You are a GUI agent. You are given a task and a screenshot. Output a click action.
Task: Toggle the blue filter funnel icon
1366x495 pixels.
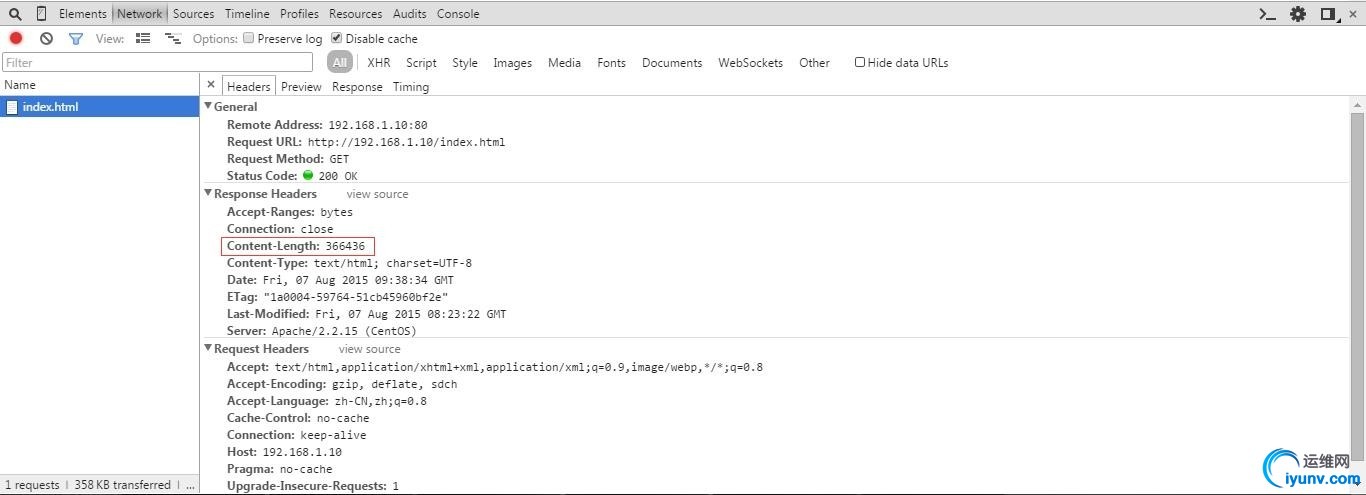coord(75,39)
